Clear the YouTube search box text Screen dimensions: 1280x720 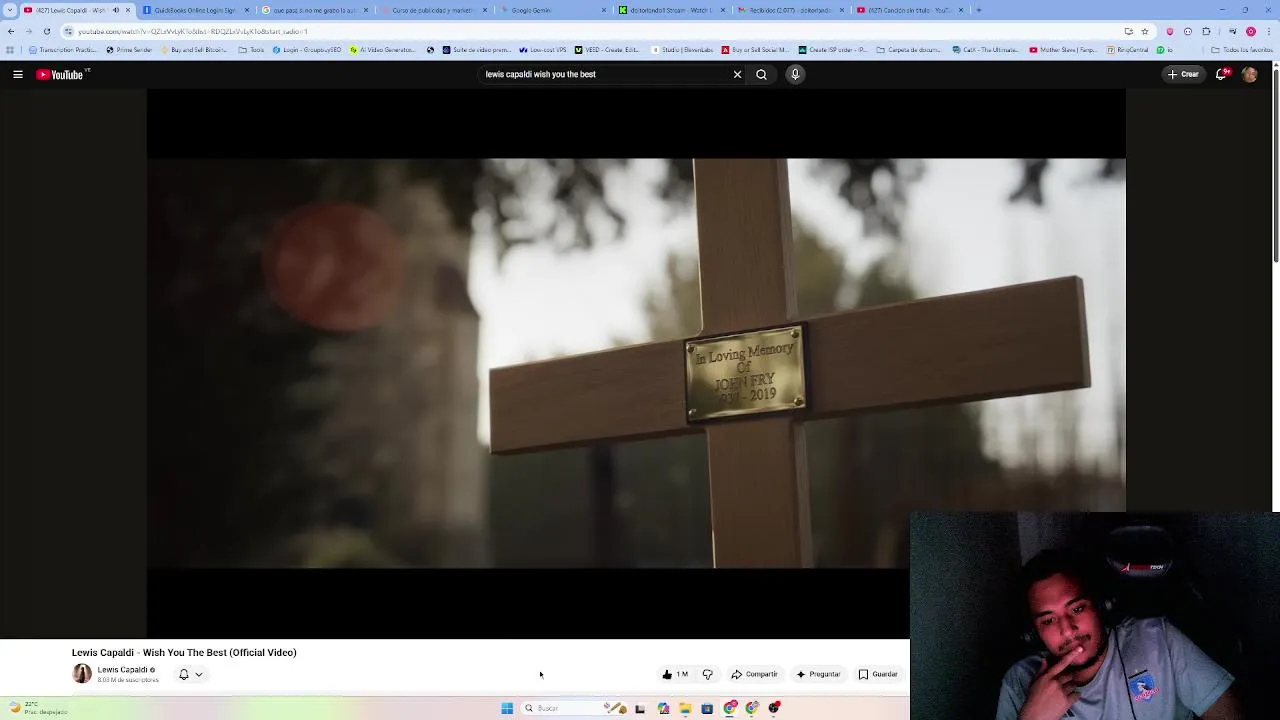click(x=737, y=74)
